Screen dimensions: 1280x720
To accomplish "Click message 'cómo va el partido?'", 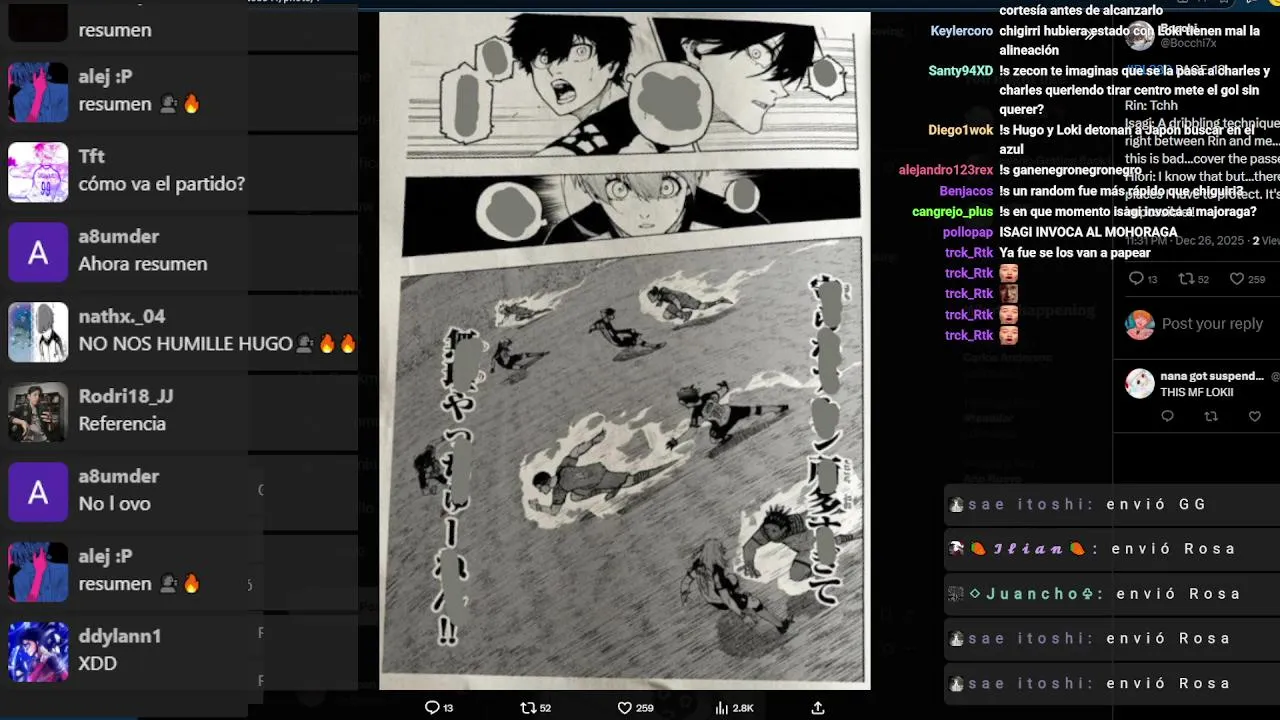I will pos(162,184).
